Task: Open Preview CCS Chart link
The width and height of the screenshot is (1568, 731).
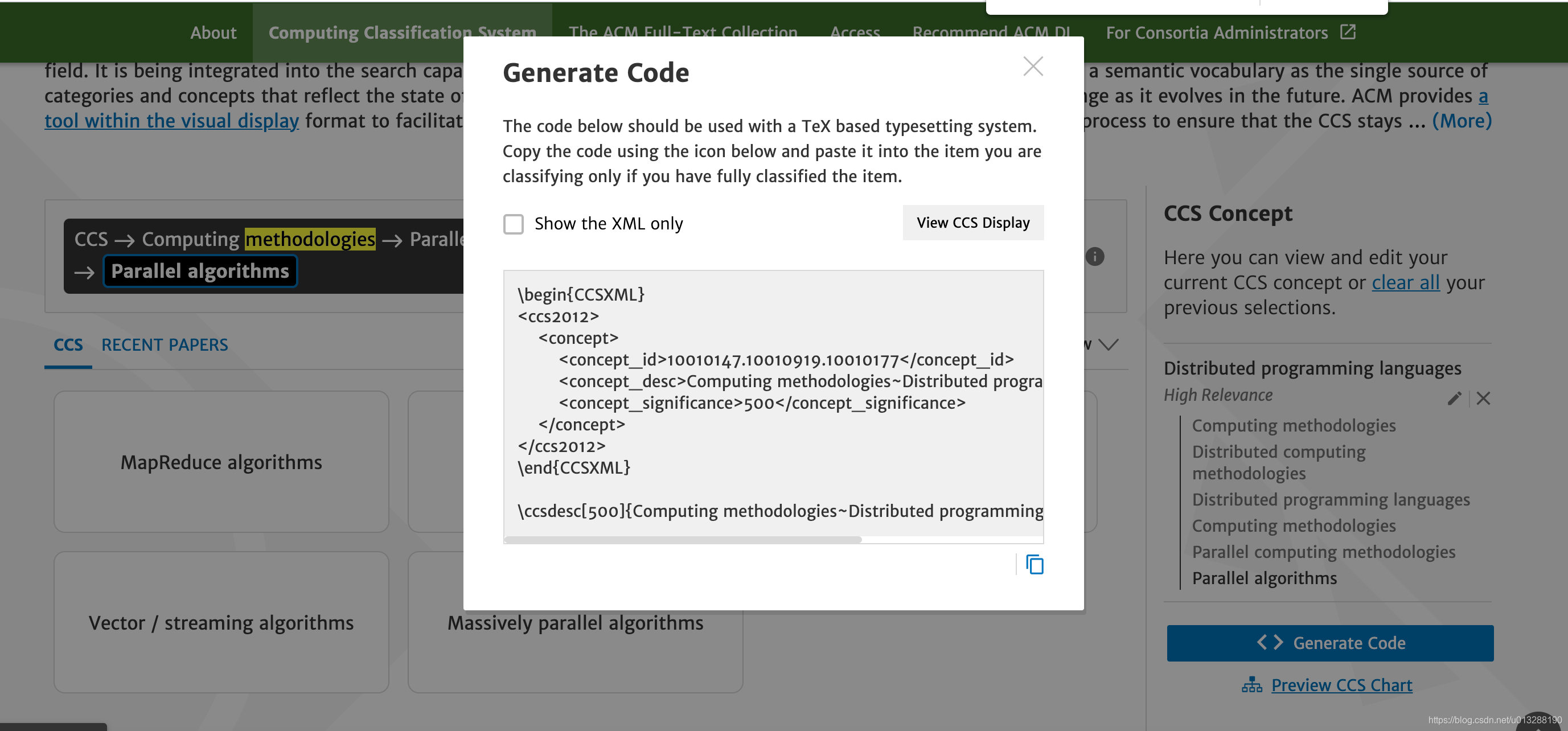Action: point(1341,685)
